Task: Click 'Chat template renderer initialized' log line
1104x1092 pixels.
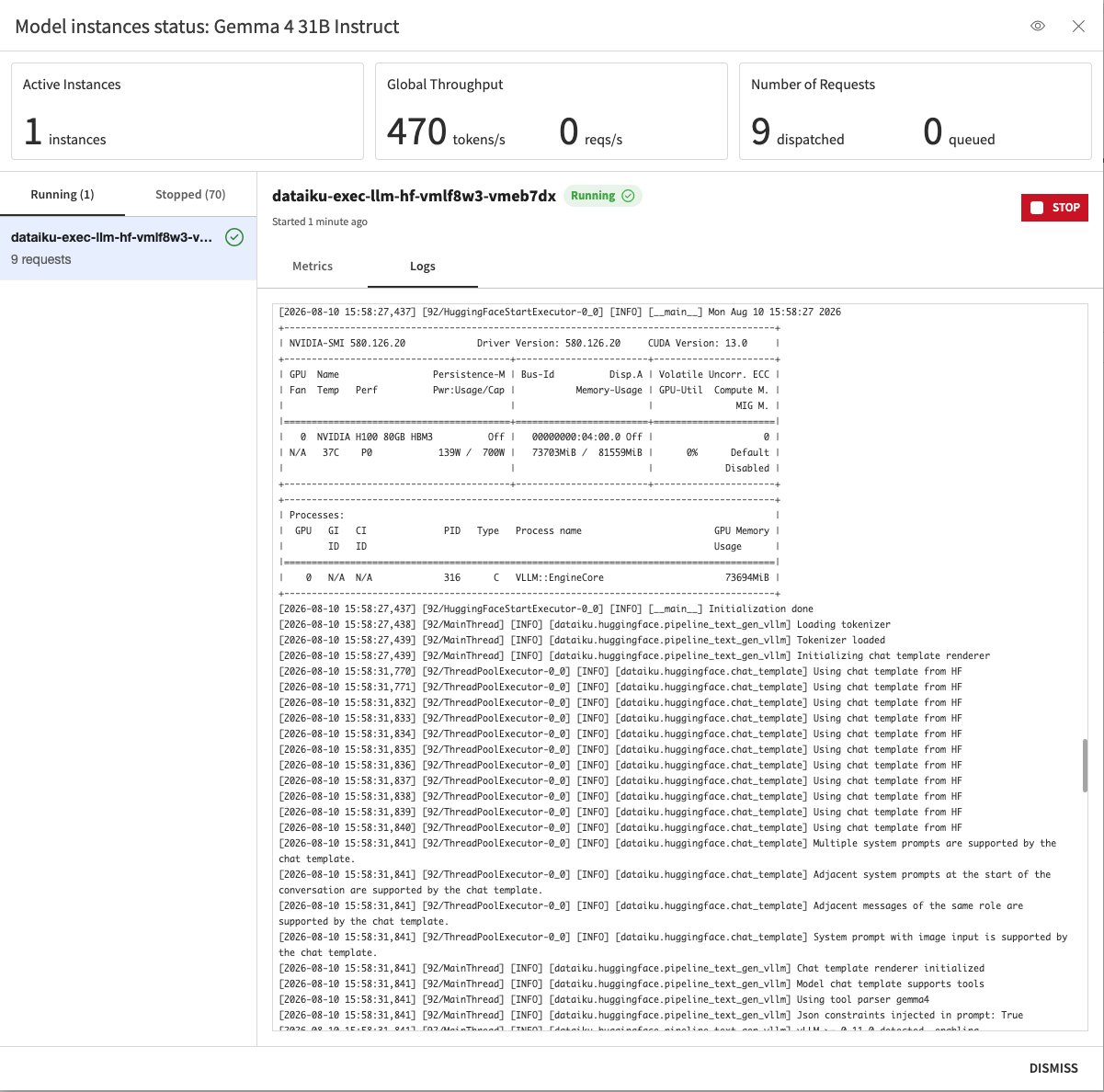Action: pyautogui.click(x=632, y=968)
